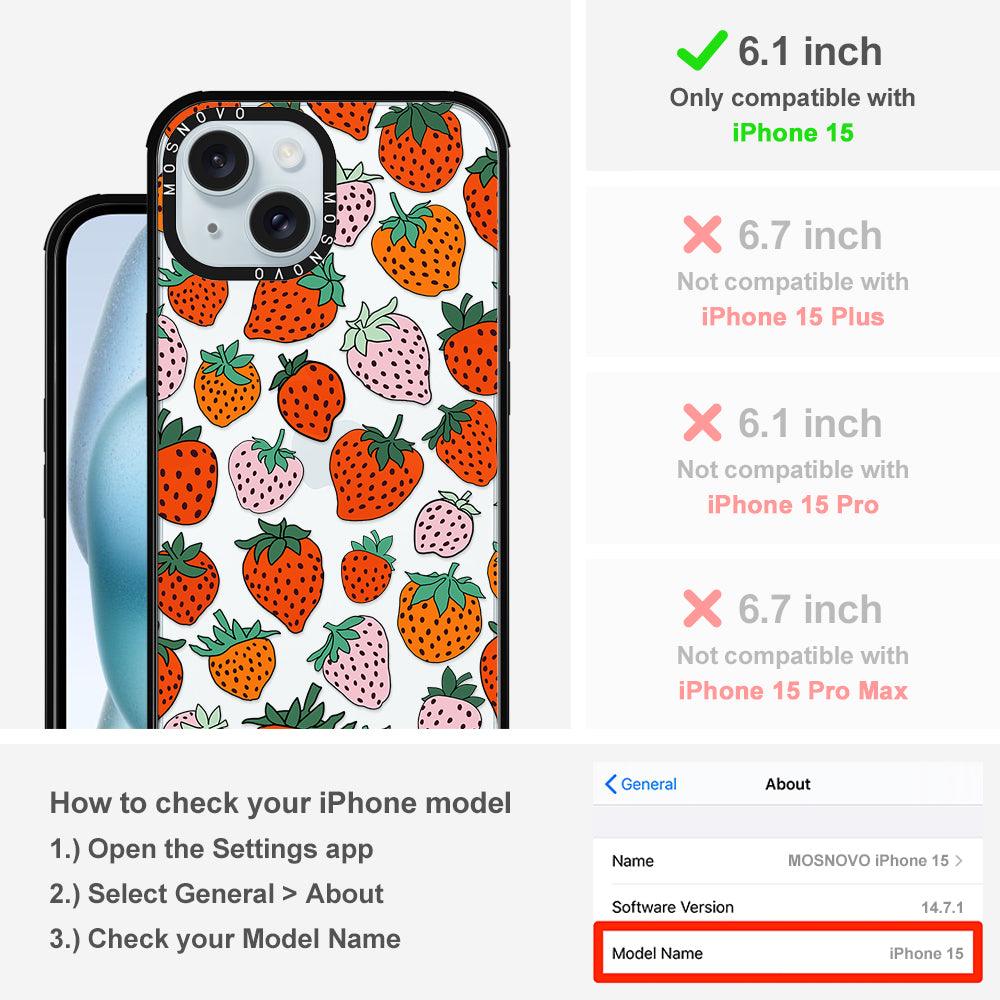Click the iPhone 15 Plus label
This screenshot has height=1000, width=1000.
[793, 316]
